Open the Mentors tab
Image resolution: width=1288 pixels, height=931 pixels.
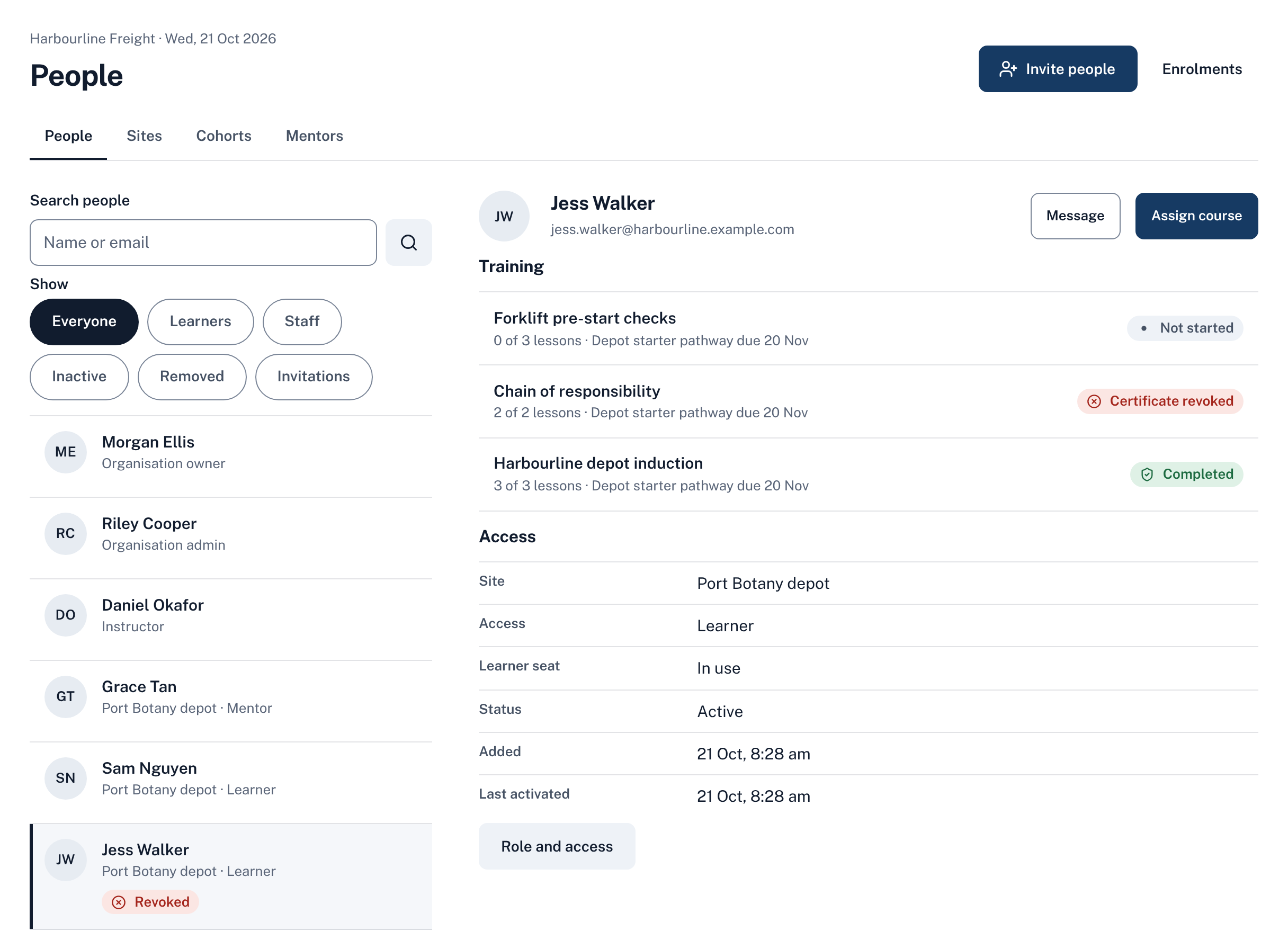point(314,136)
